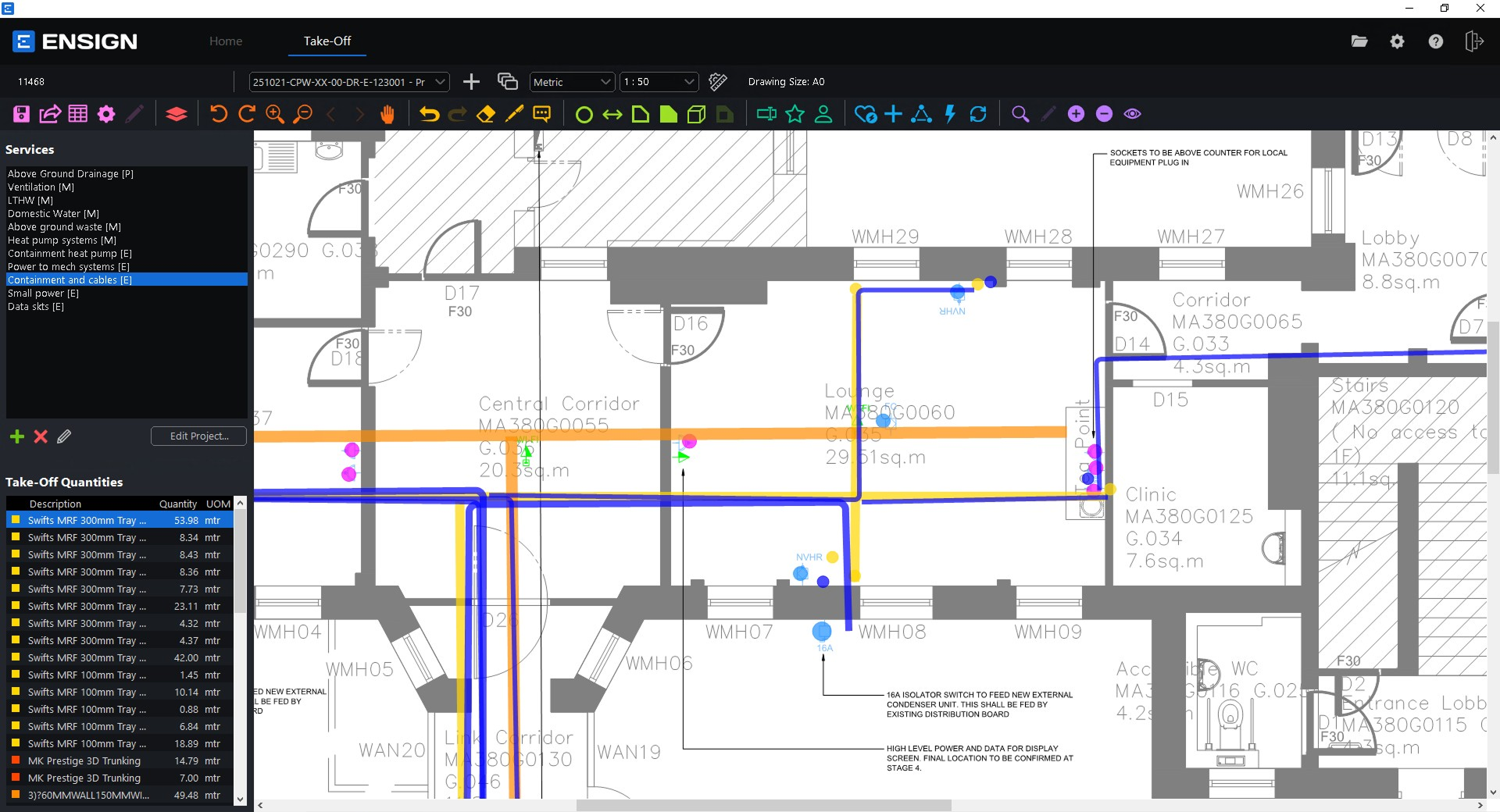Toggle the purple eye visibility icon

tap(1132, 114)
